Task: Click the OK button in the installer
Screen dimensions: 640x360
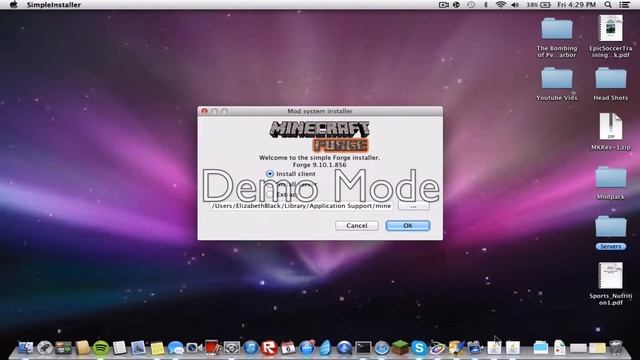Action: point(408,226)
